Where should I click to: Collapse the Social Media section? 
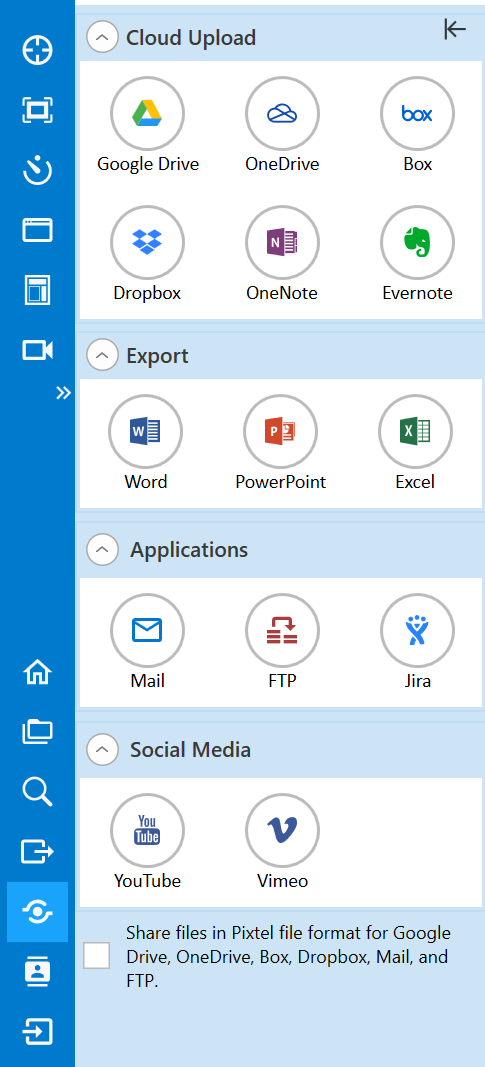pyautogui.click(x=102, y=749)
